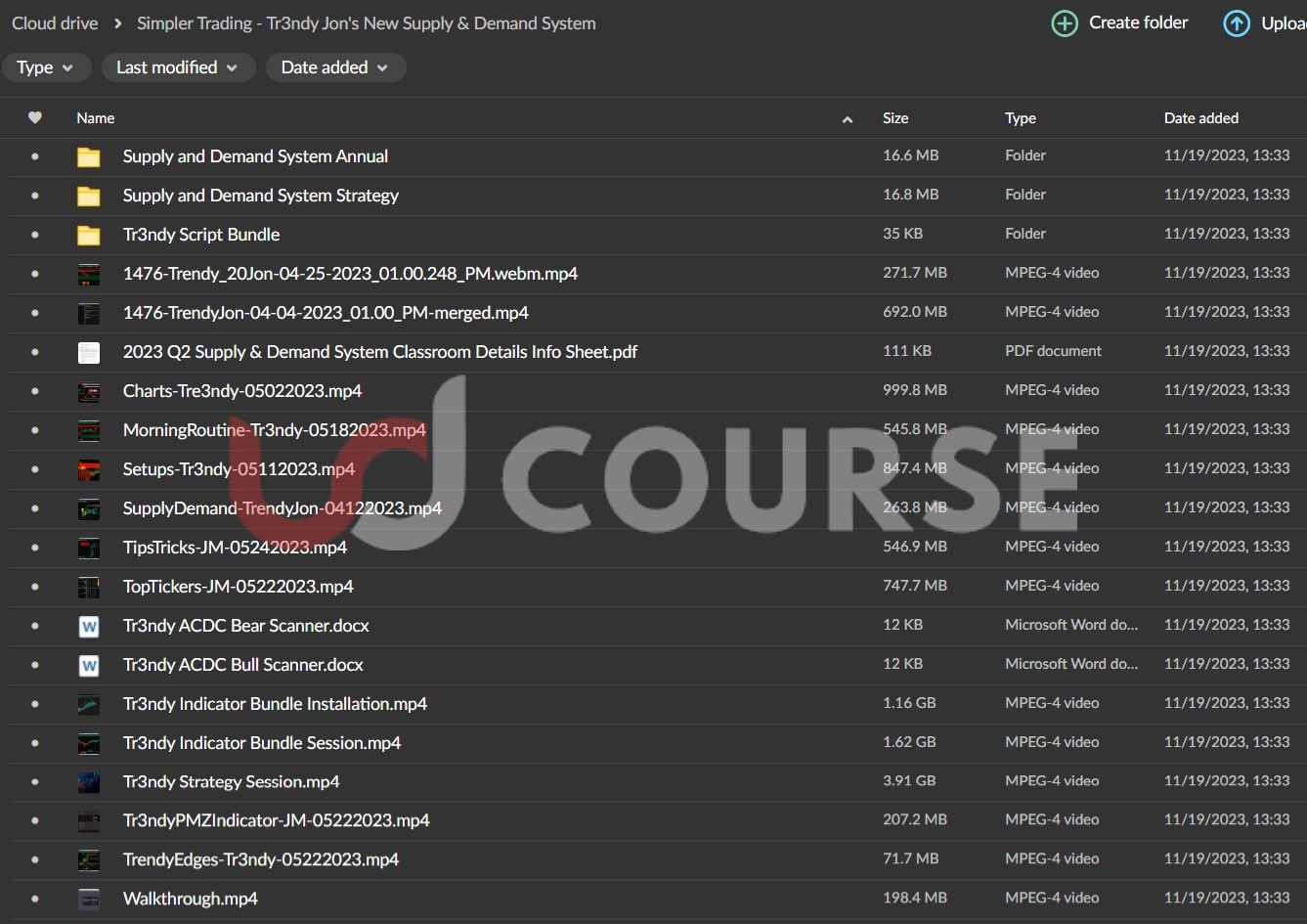
Task: Click the Upload arrow icon
Action: (1237, 23)
